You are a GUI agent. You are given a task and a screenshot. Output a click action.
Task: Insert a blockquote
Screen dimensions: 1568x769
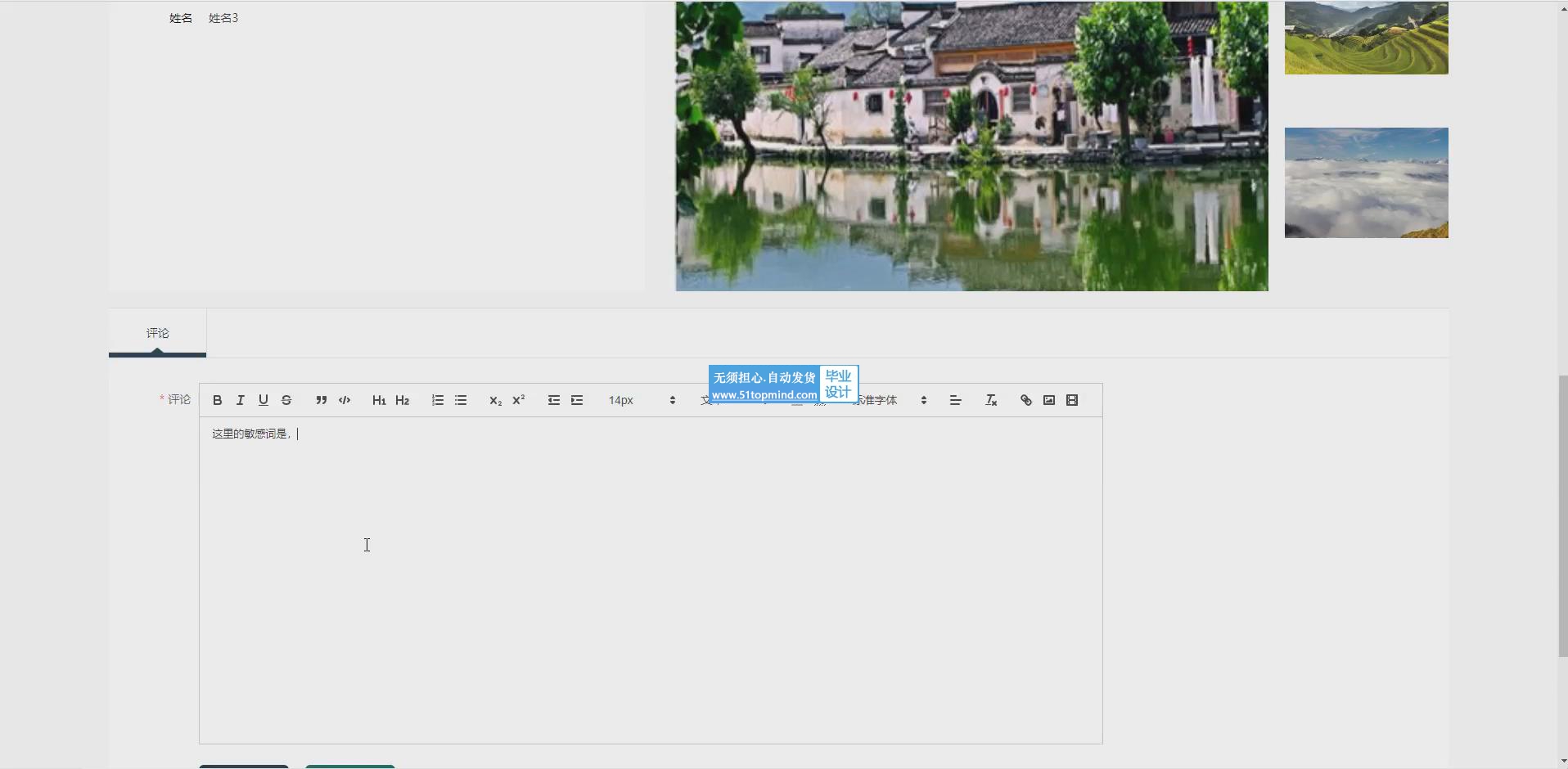pos(321,400)
